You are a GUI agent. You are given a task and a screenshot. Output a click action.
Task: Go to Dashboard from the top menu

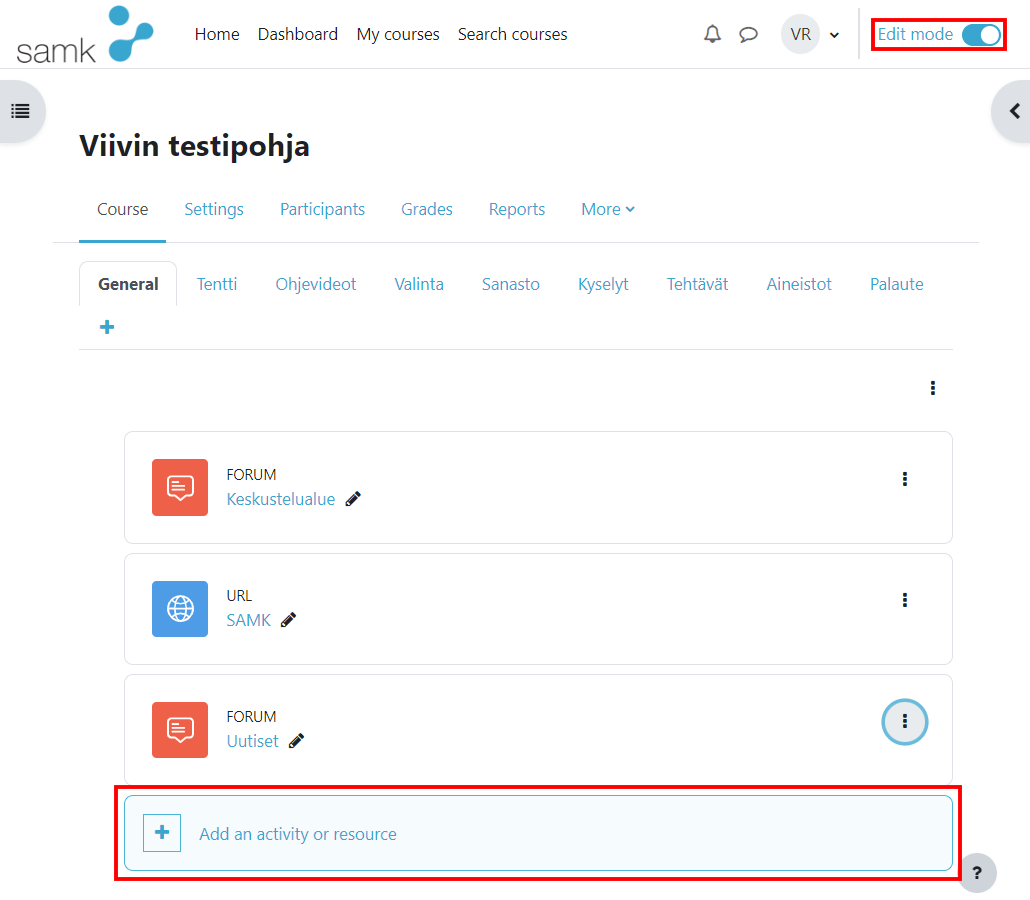click(297, 34)
